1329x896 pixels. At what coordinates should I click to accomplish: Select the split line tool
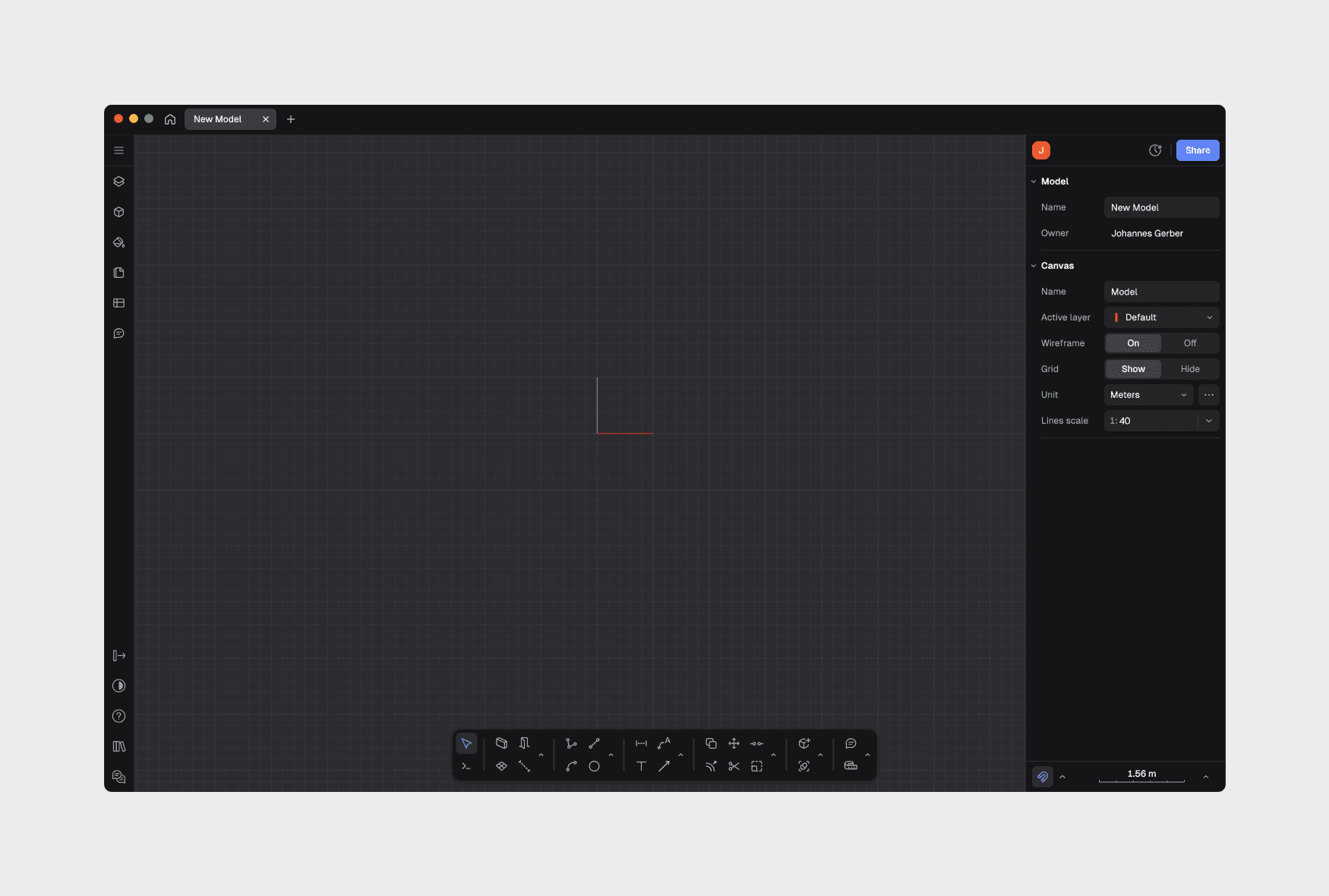coord(756,743)
